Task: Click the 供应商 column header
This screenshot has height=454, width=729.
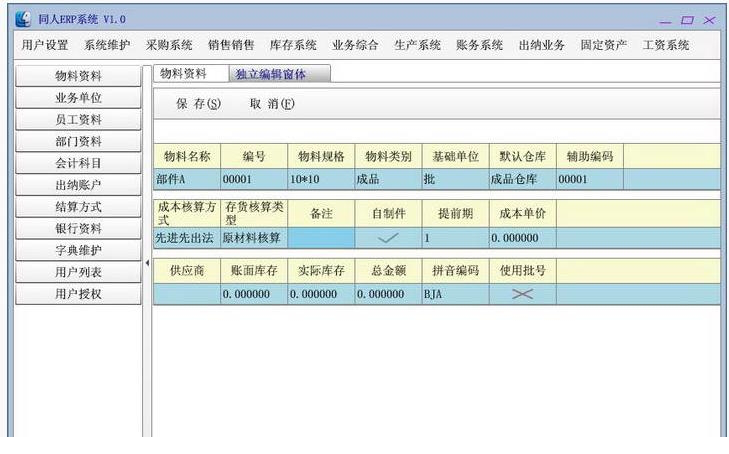Action: [x=187, y=270]
